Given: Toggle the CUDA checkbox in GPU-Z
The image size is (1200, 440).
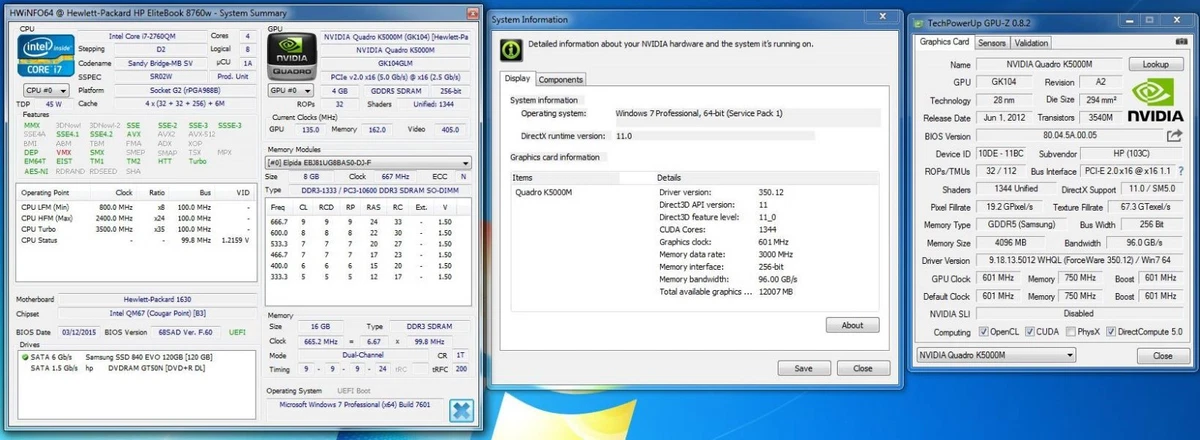Looking at the screenshot, I should tap(1031, 332).
